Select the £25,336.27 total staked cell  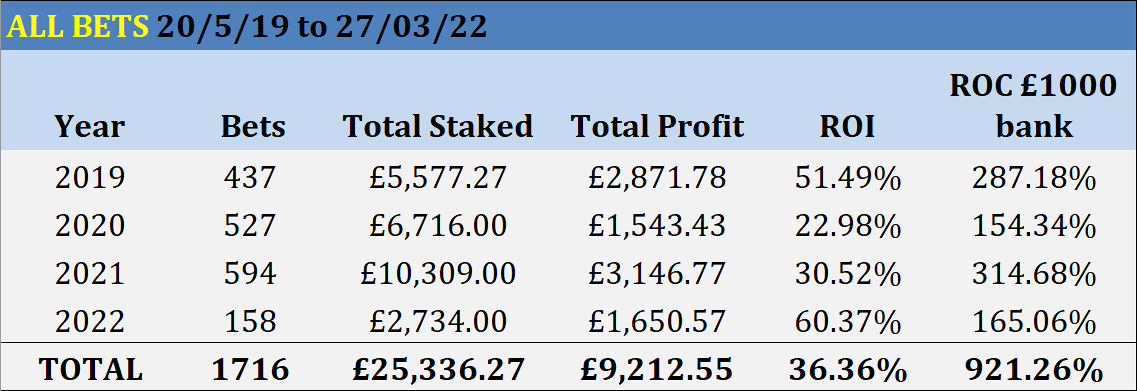click(438, 370)
